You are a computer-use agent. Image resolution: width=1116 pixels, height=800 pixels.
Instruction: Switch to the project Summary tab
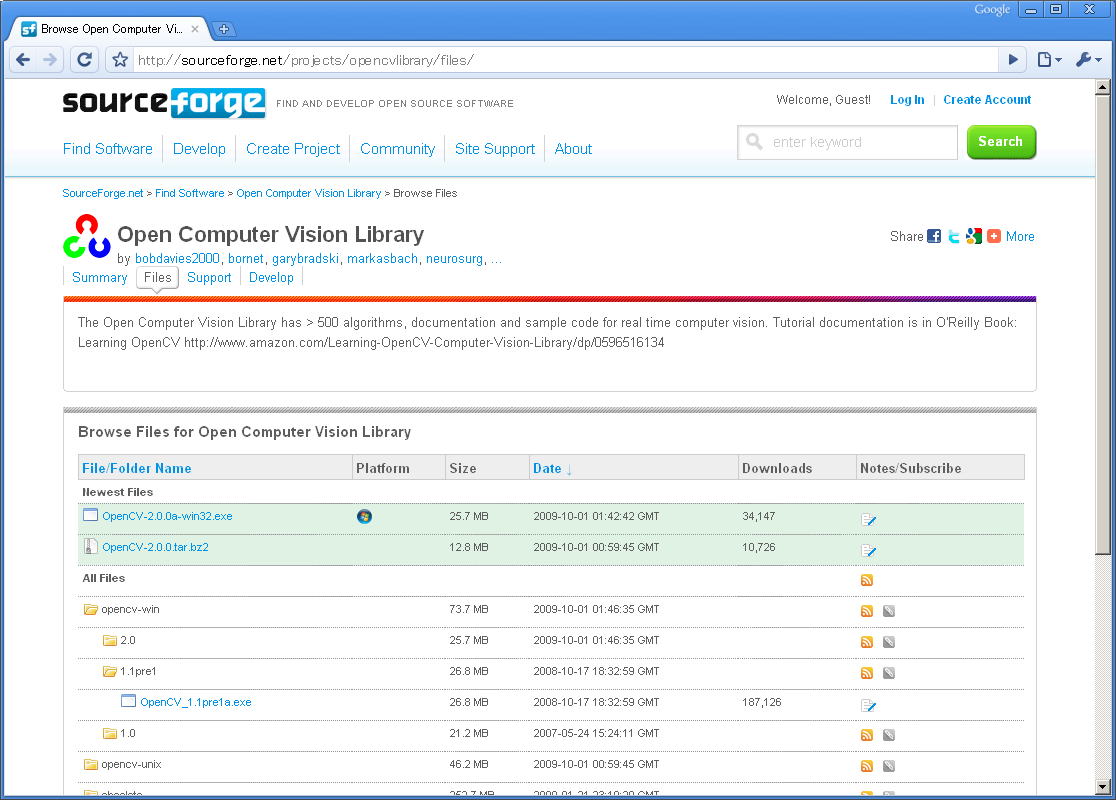pos(100,278)
